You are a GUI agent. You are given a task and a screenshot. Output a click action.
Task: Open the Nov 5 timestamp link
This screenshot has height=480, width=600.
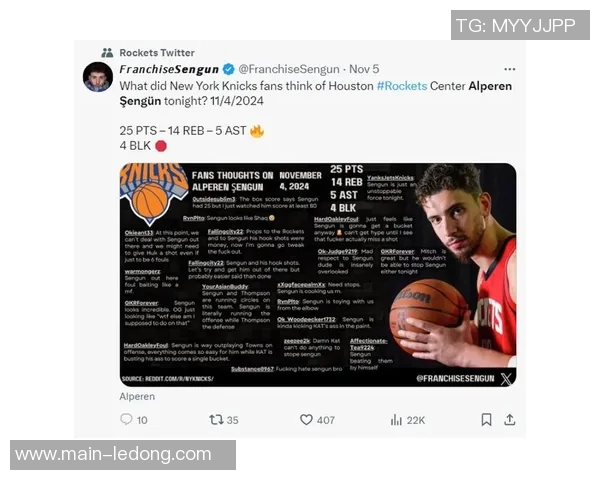click(x=364, y=69)
